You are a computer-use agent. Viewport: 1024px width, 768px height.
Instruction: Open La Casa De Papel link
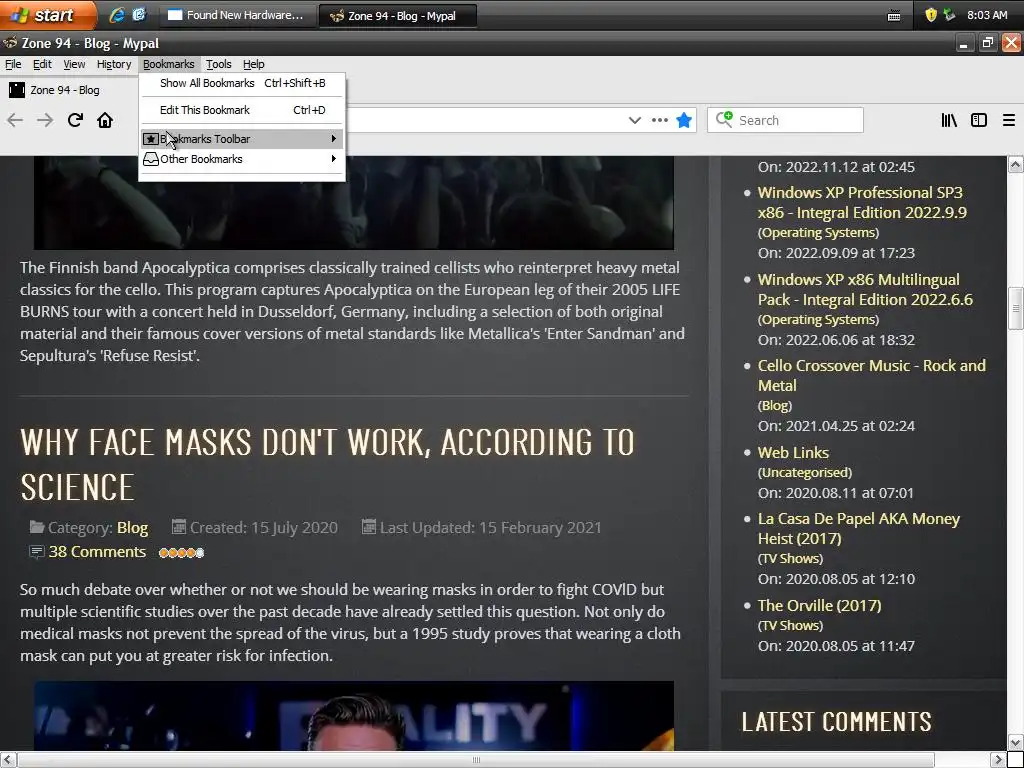pos(859,528)
